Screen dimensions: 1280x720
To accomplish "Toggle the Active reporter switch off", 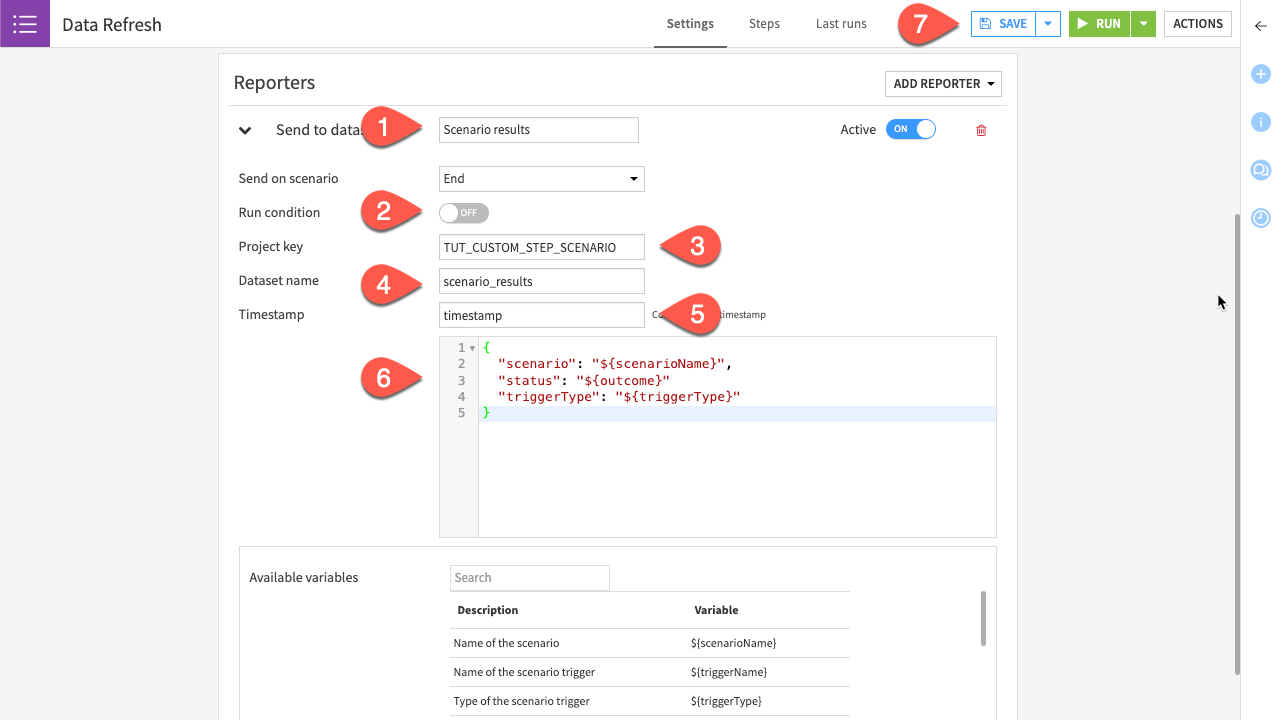I will coord(911,130).
